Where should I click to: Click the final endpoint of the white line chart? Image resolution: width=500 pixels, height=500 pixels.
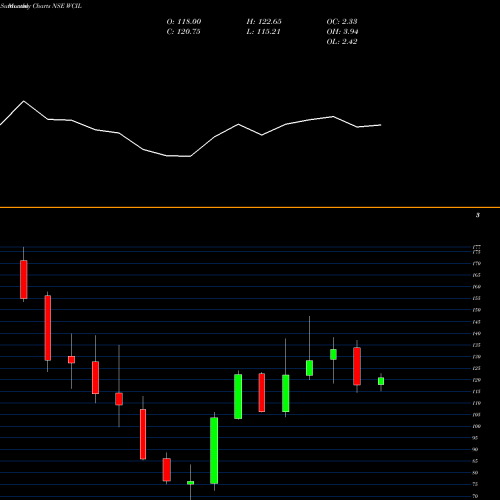point(381,125)
